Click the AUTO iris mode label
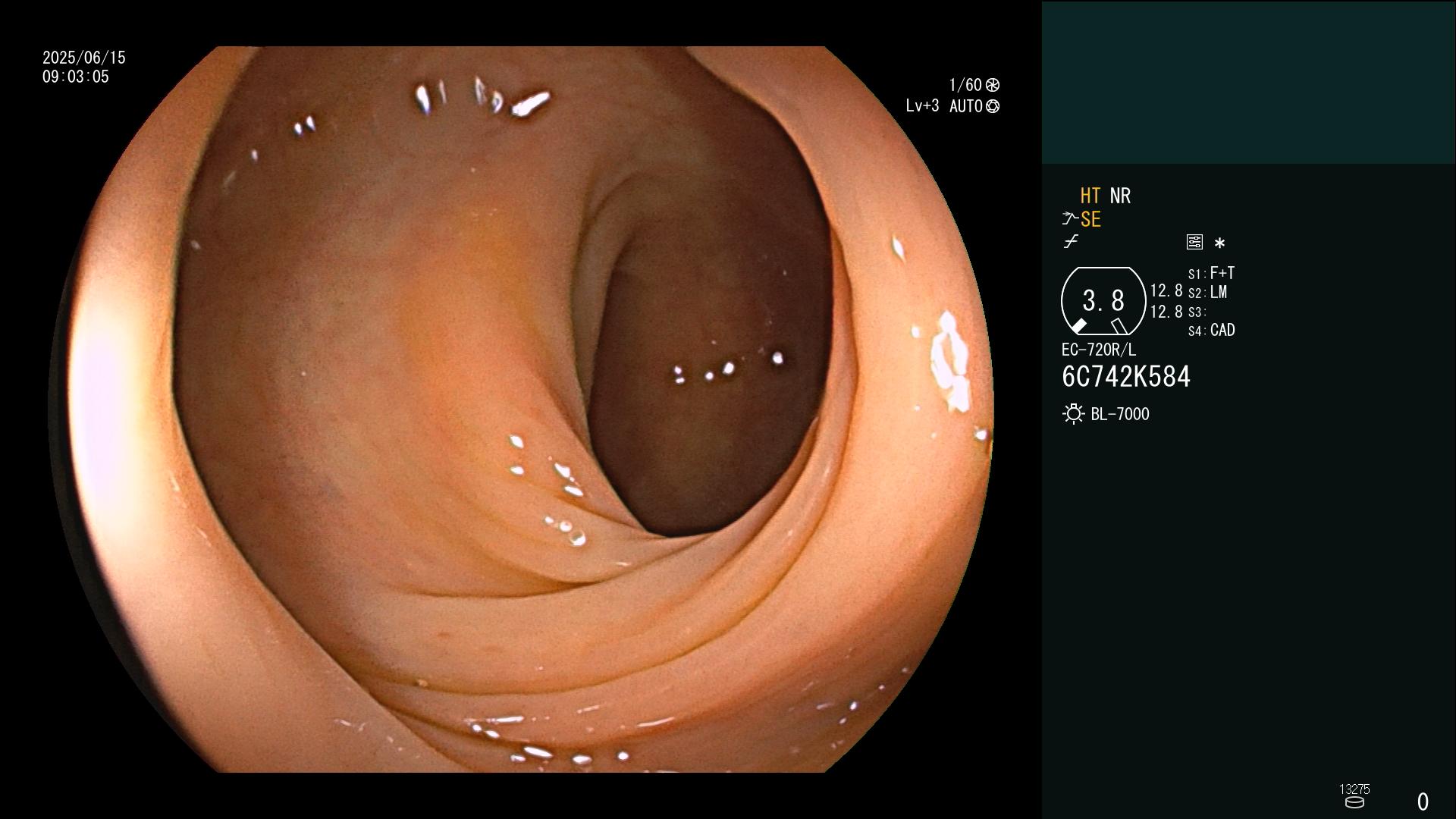Screen dimensions: 1456x819 click(966, 106)
